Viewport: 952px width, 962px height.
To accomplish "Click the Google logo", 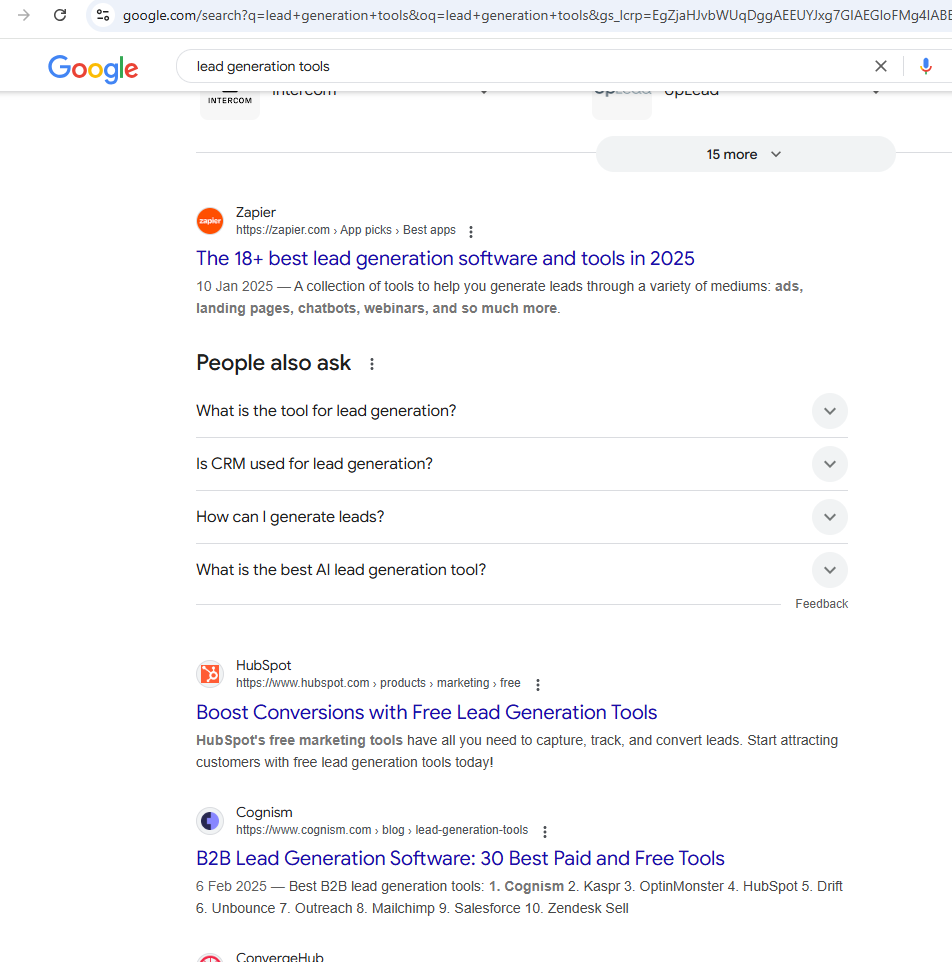I will 93,68.
